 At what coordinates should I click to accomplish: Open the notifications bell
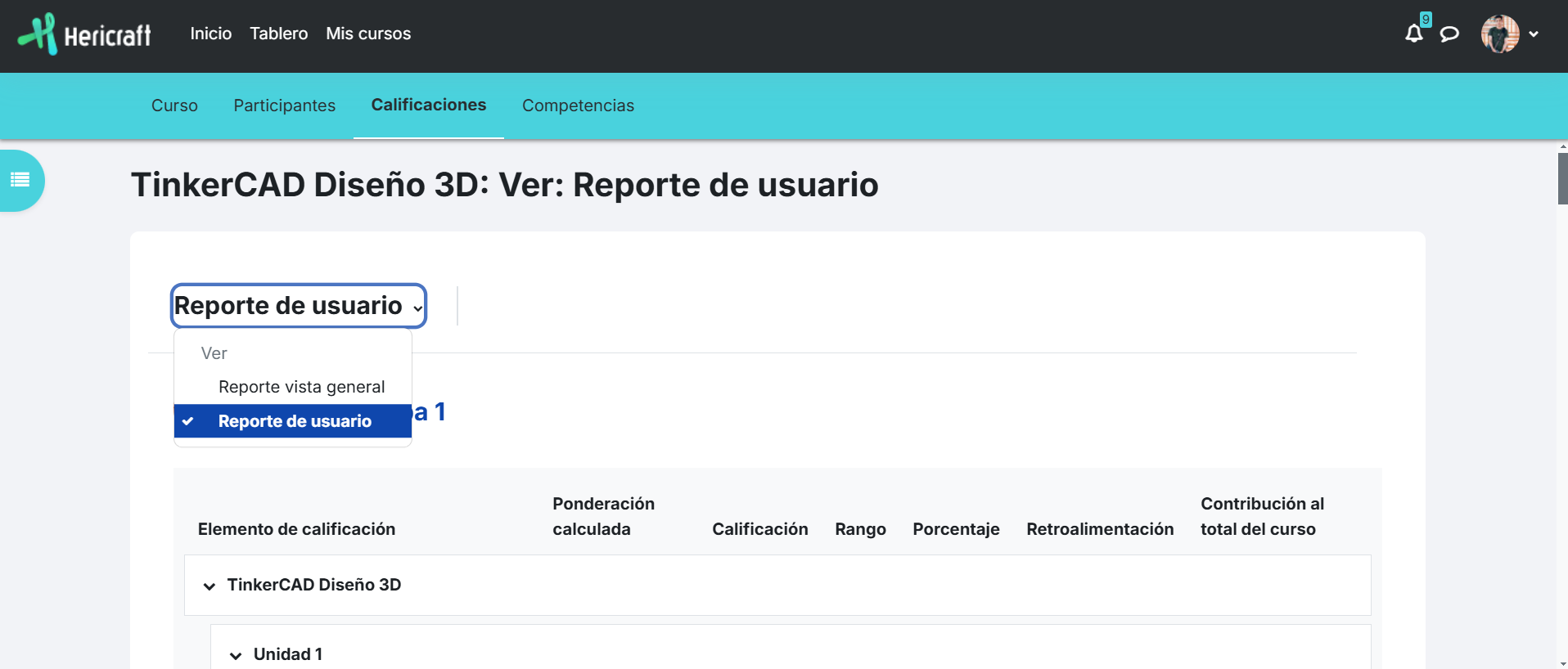(1413, 34)
